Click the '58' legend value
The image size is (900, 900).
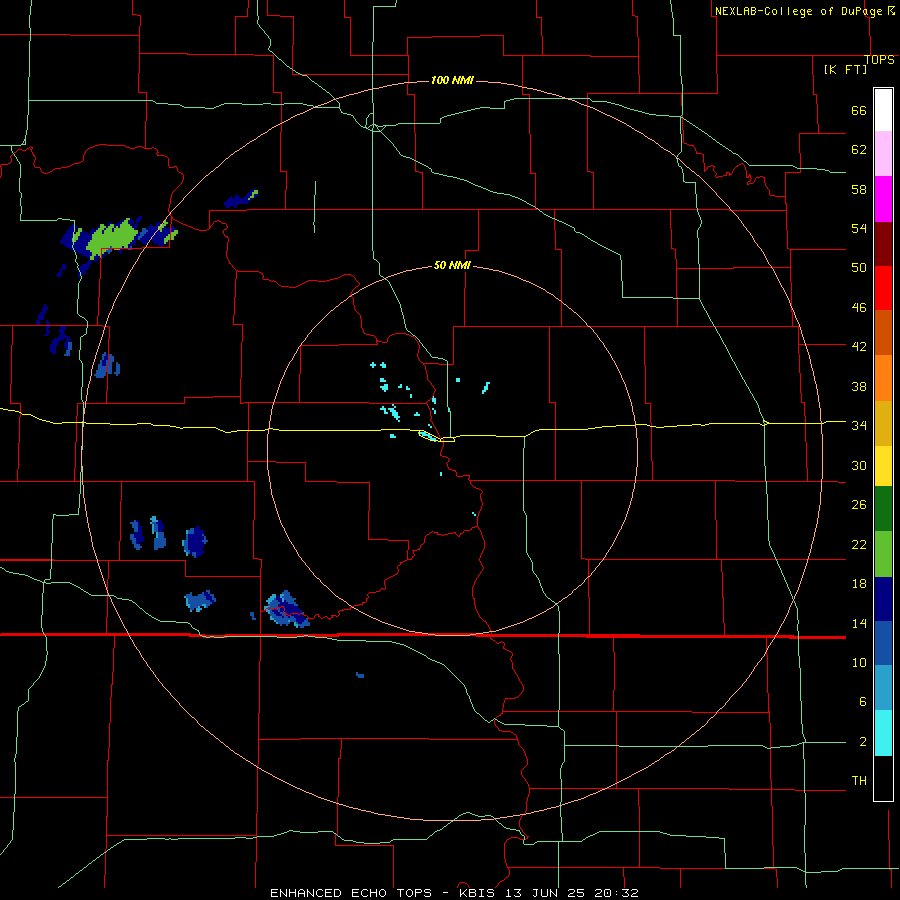(x=859, y=189)
